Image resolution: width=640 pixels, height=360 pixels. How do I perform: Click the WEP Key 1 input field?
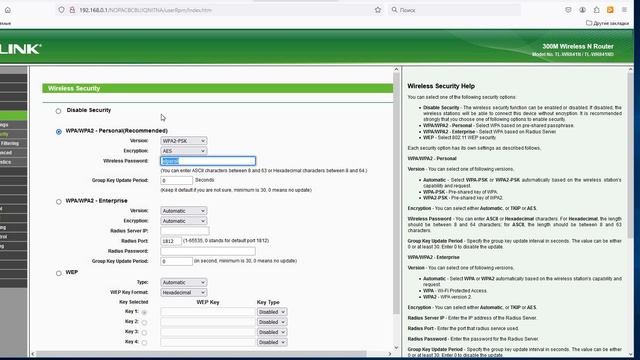point(208,312)
